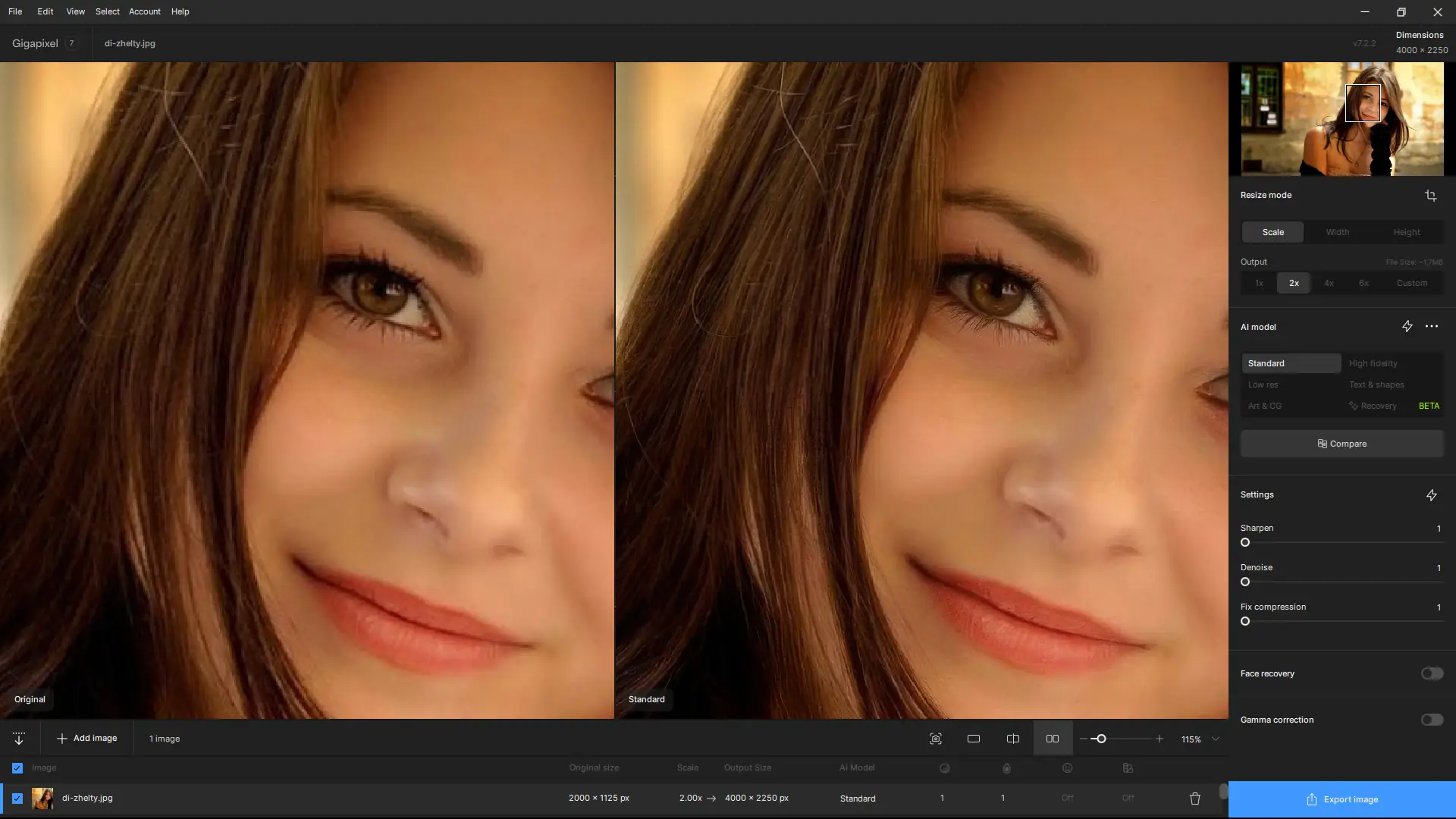Select the Width resize mode tab
Viewport: 1456px width, 819px height.
coord(1337,232)
